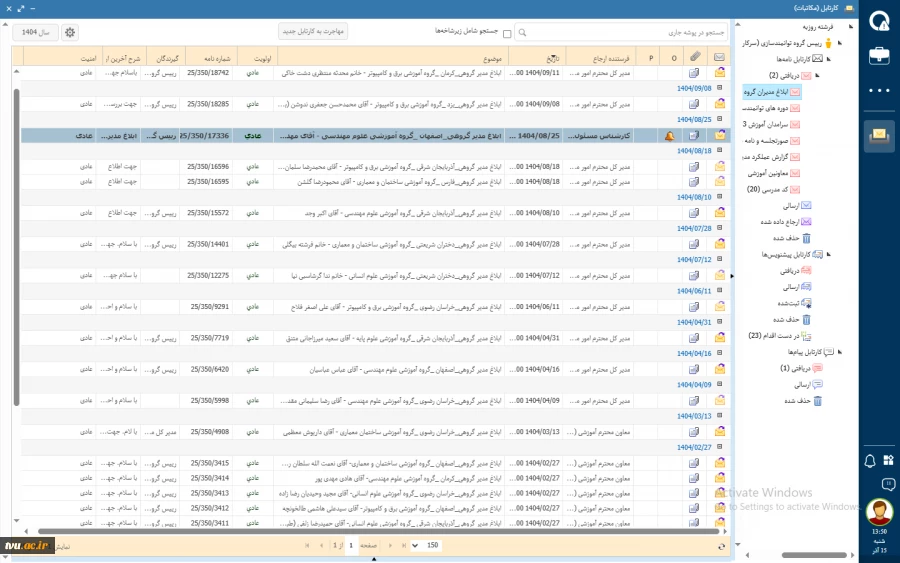Collapse the 1404/04/16 date group

coord(720,353)
